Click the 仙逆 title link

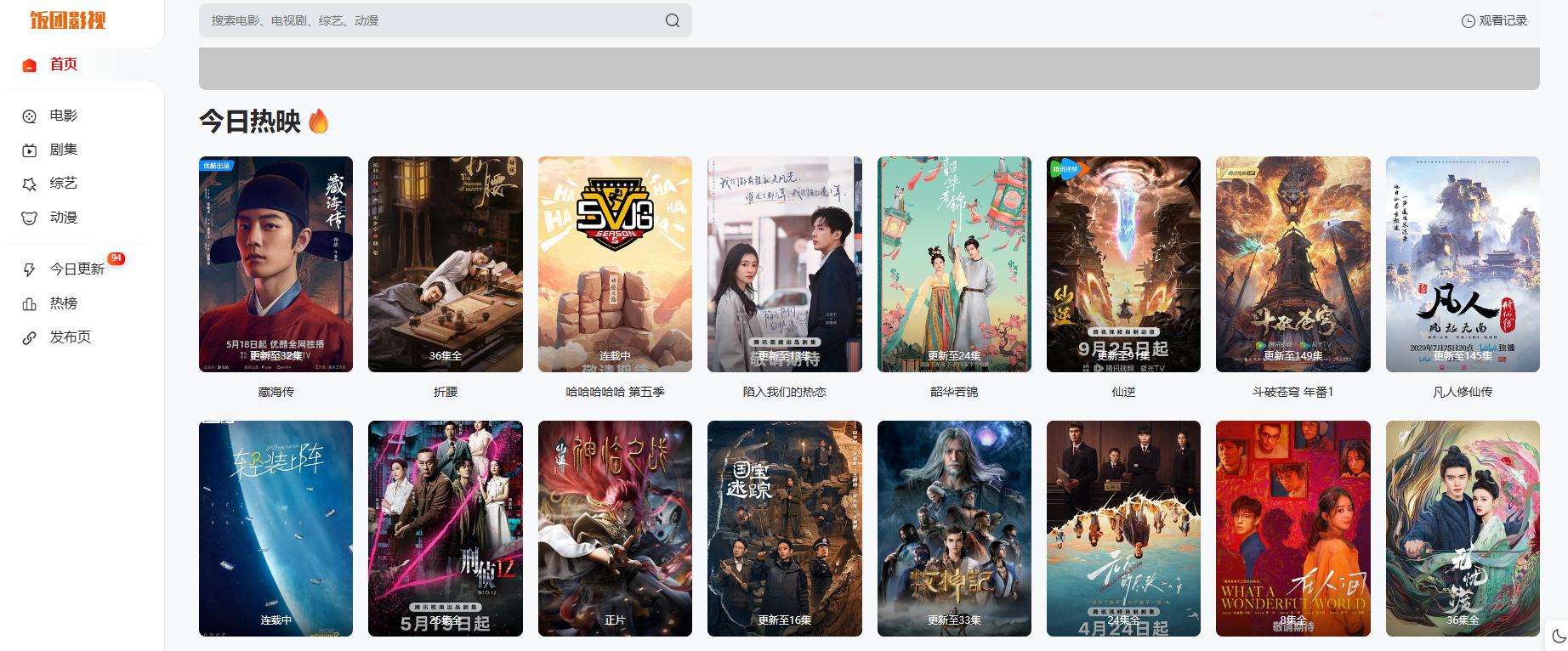pos(1123,392)
